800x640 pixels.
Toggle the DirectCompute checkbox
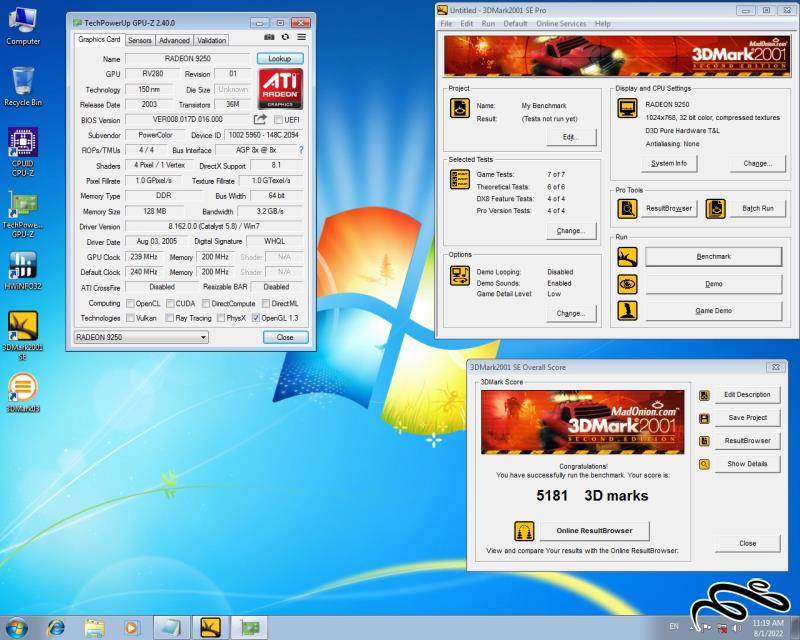[206, 303]
